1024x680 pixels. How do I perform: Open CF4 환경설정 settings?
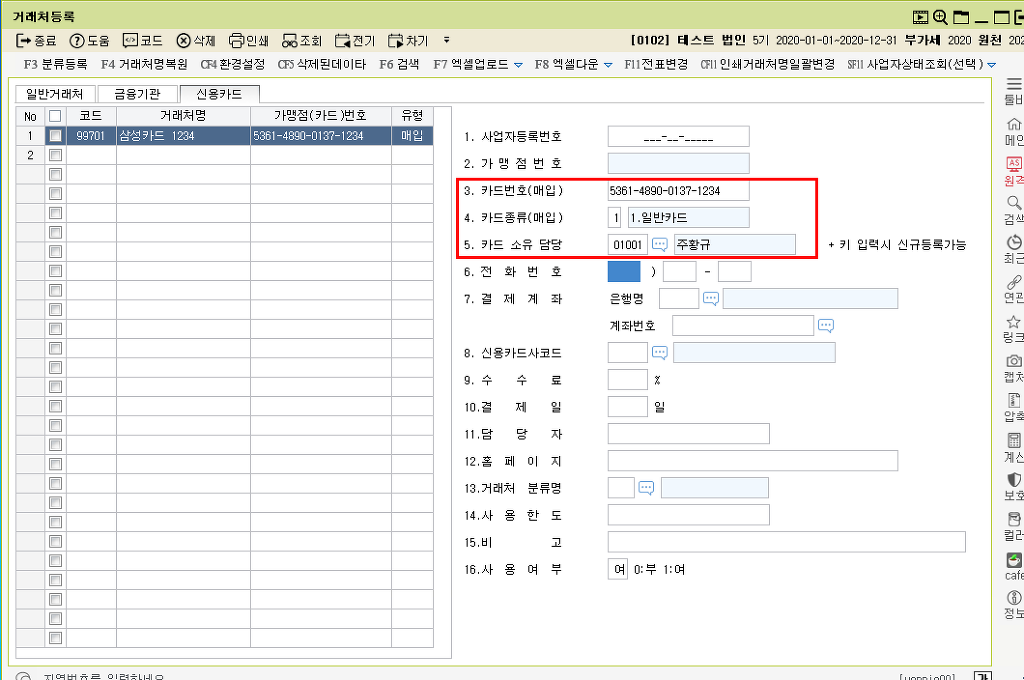(233, 64)
